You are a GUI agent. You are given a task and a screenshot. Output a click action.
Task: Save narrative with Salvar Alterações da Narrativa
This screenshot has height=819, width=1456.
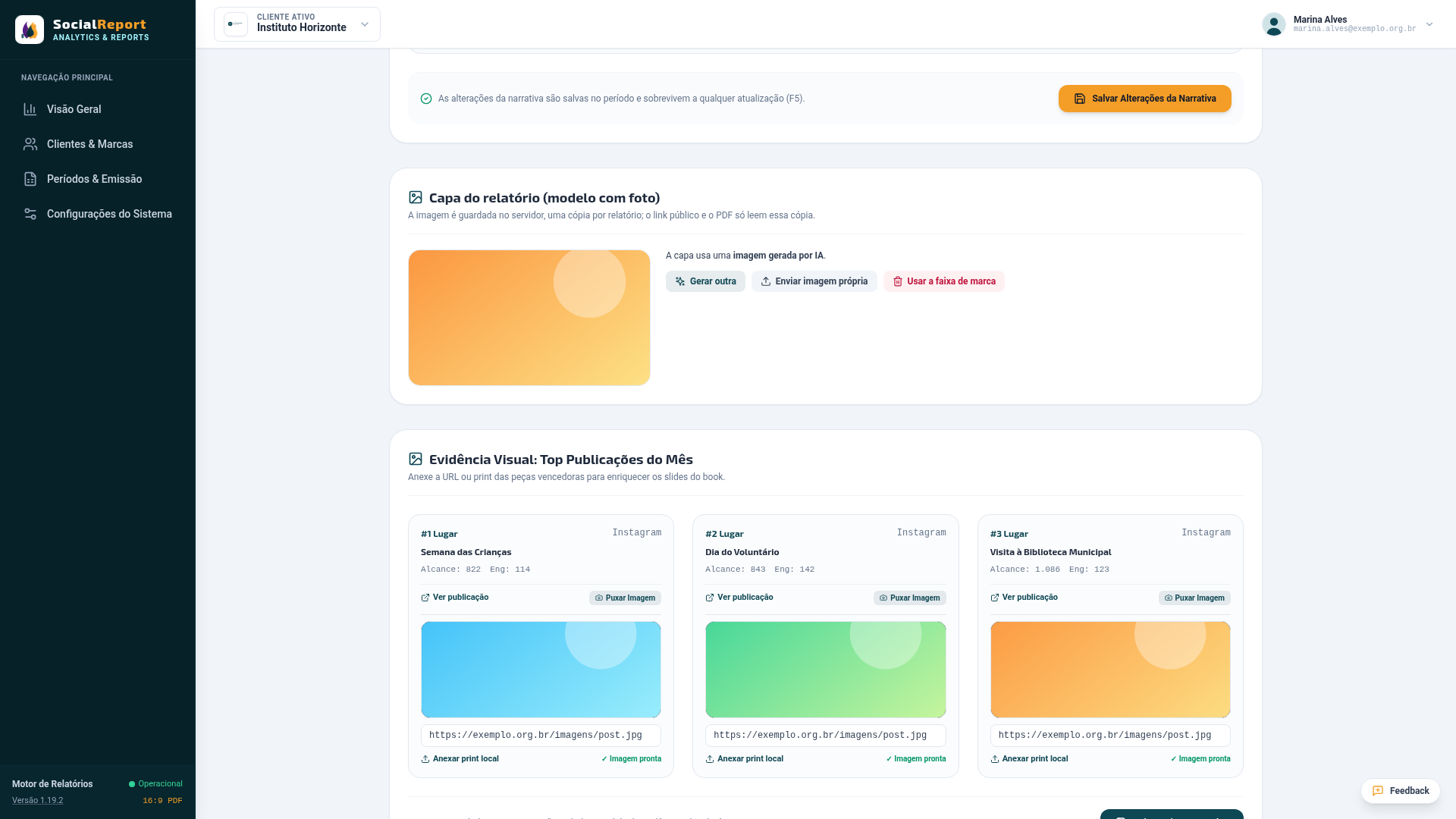coord(1144,99)
